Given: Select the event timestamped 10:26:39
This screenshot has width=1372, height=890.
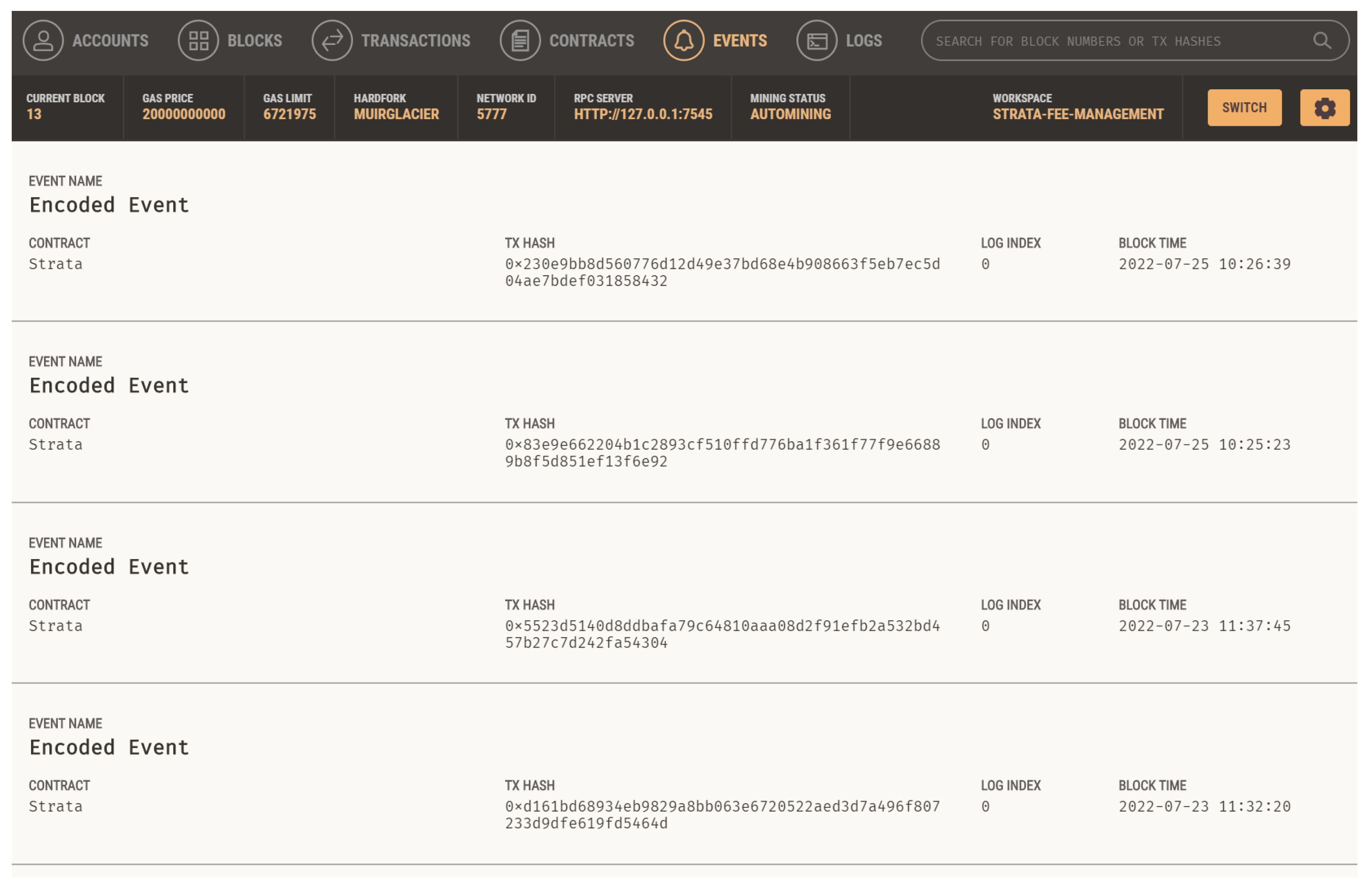Looking at the screenshot, I should point(1204,264).
